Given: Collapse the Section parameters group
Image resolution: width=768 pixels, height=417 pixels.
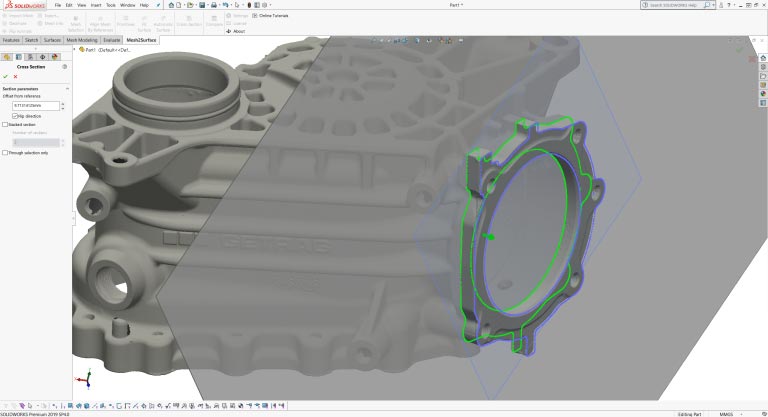Looking at the screenshot, I should [x=66, y=88].
